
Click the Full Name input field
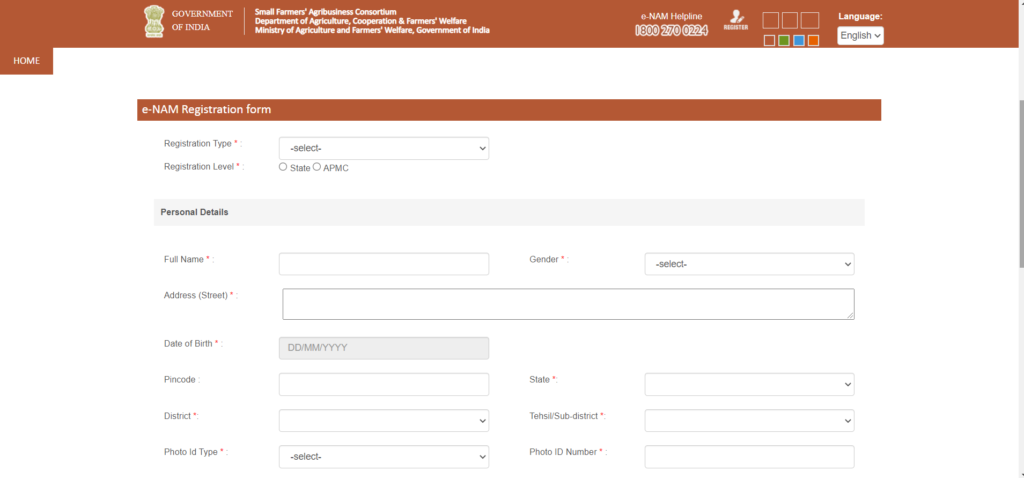point(383,264)
